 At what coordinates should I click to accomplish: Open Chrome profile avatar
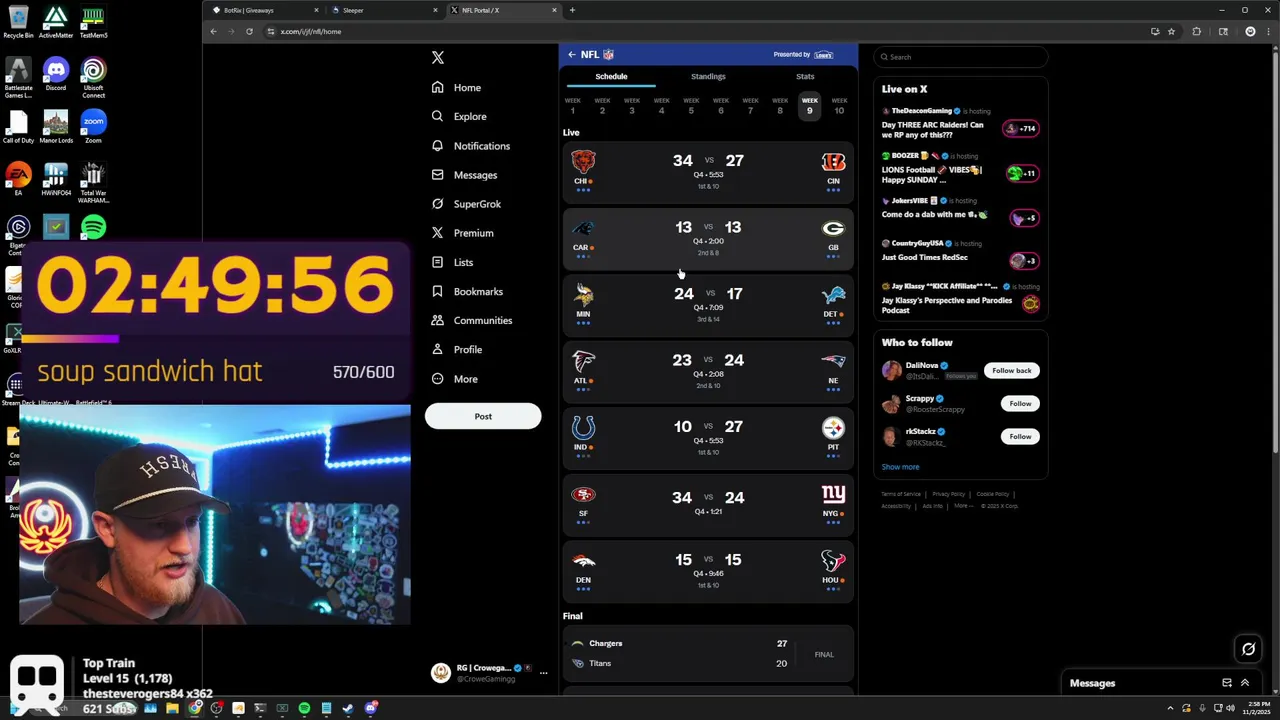pos(1249,31)
